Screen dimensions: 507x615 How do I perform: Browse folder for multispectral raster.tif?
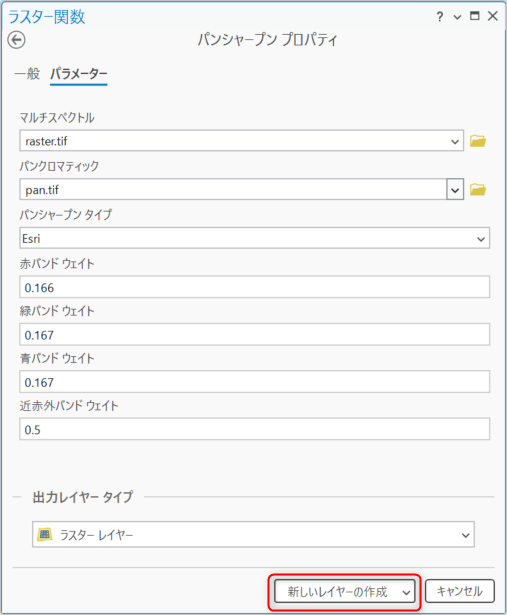478,141
